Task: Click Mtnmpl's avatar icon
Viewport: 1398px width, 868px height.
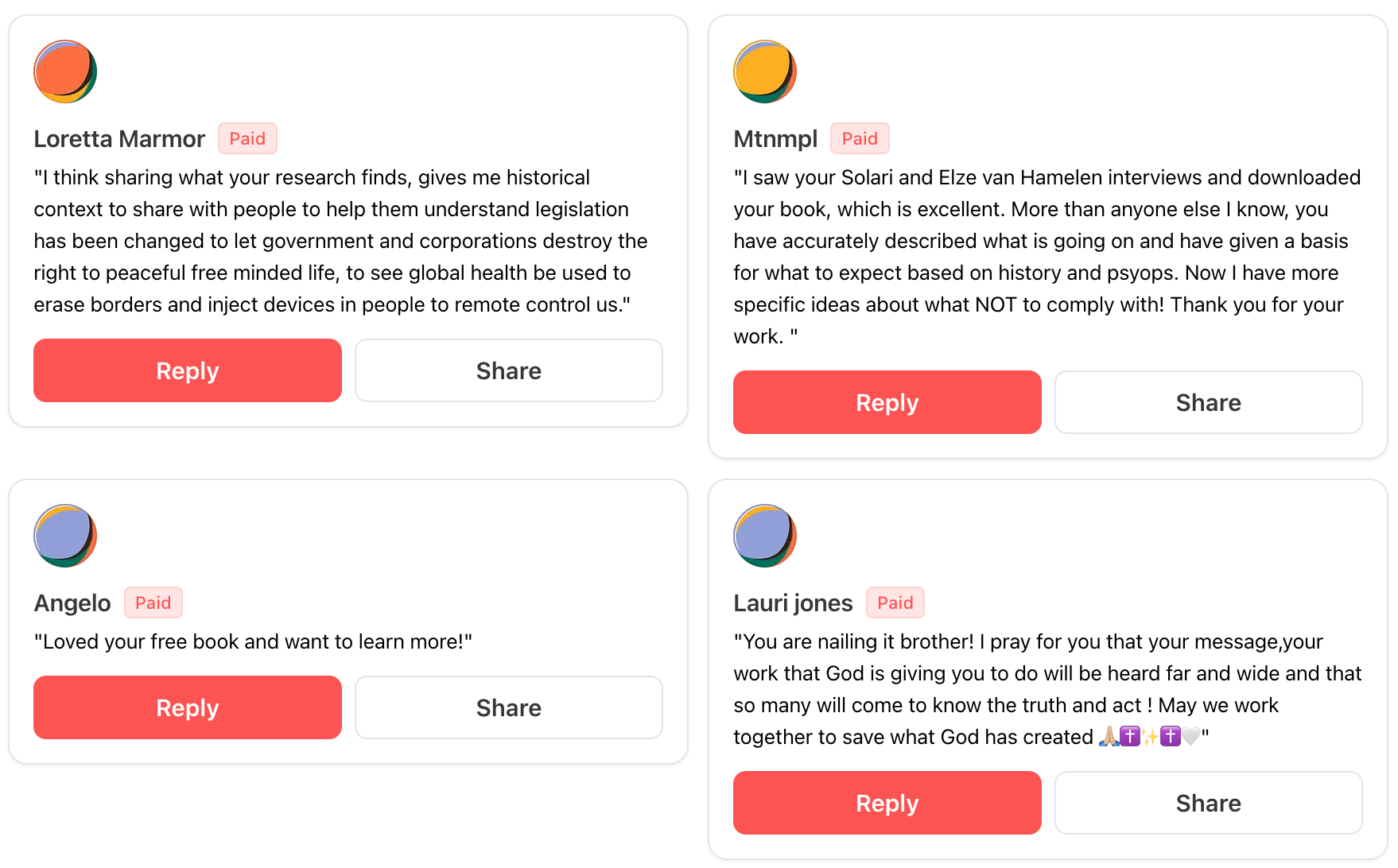Action: [765, 72]
